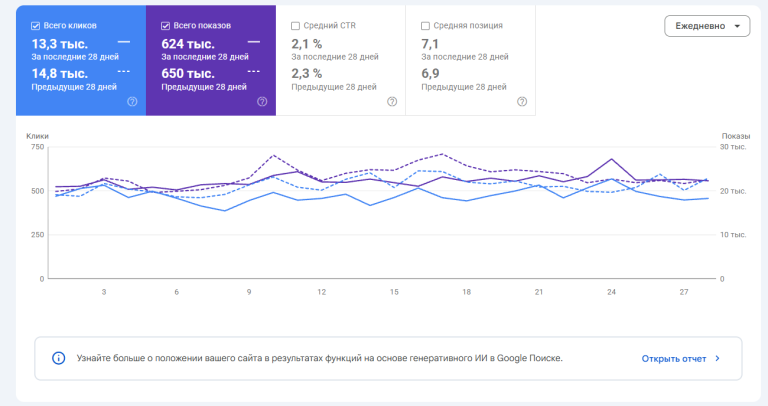Uncheck the 'Всего показов' checkbox
The height and width of the screenshot is (406, 768).
pos(166,26)
